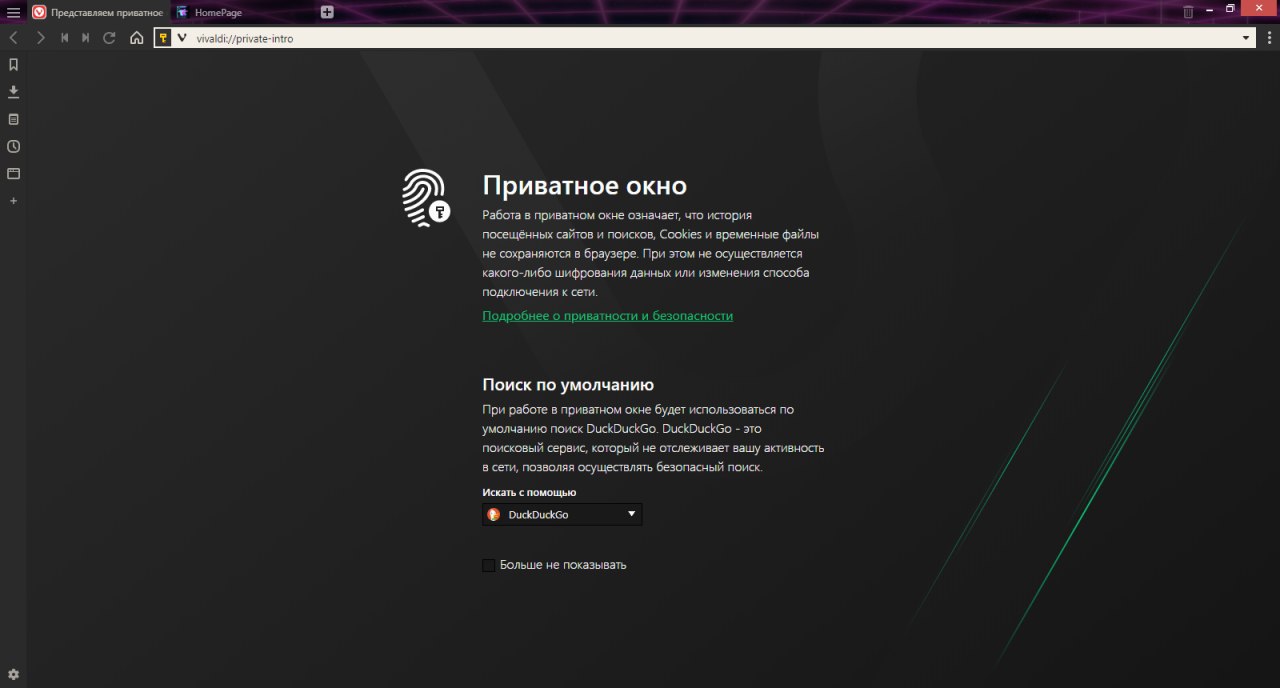
Task: Click the yellow private key badge
Action: tap(163, 38)
